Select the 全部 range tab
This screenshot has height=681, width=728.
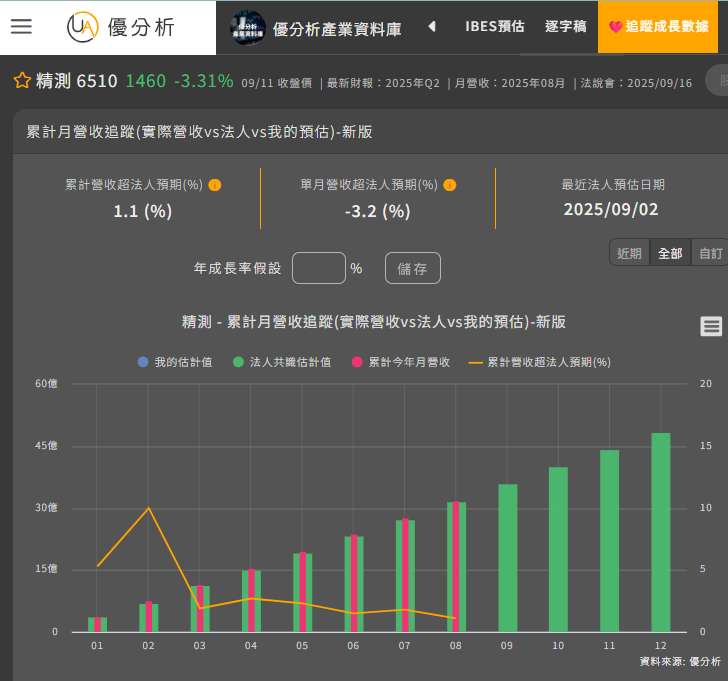pos(670,253)
